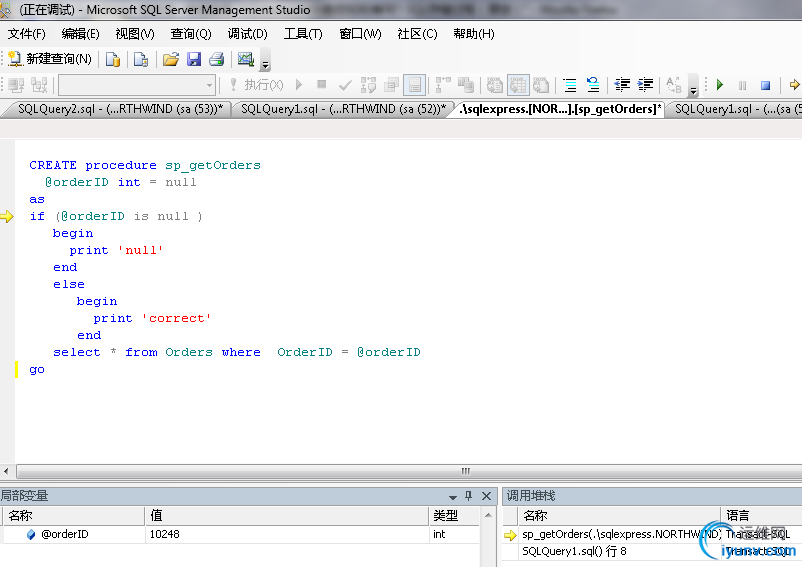802x567 pixels.
Task: Click the Locals panel scroll-up arrow
Action: pyautogui.click(x=488, y=515)
